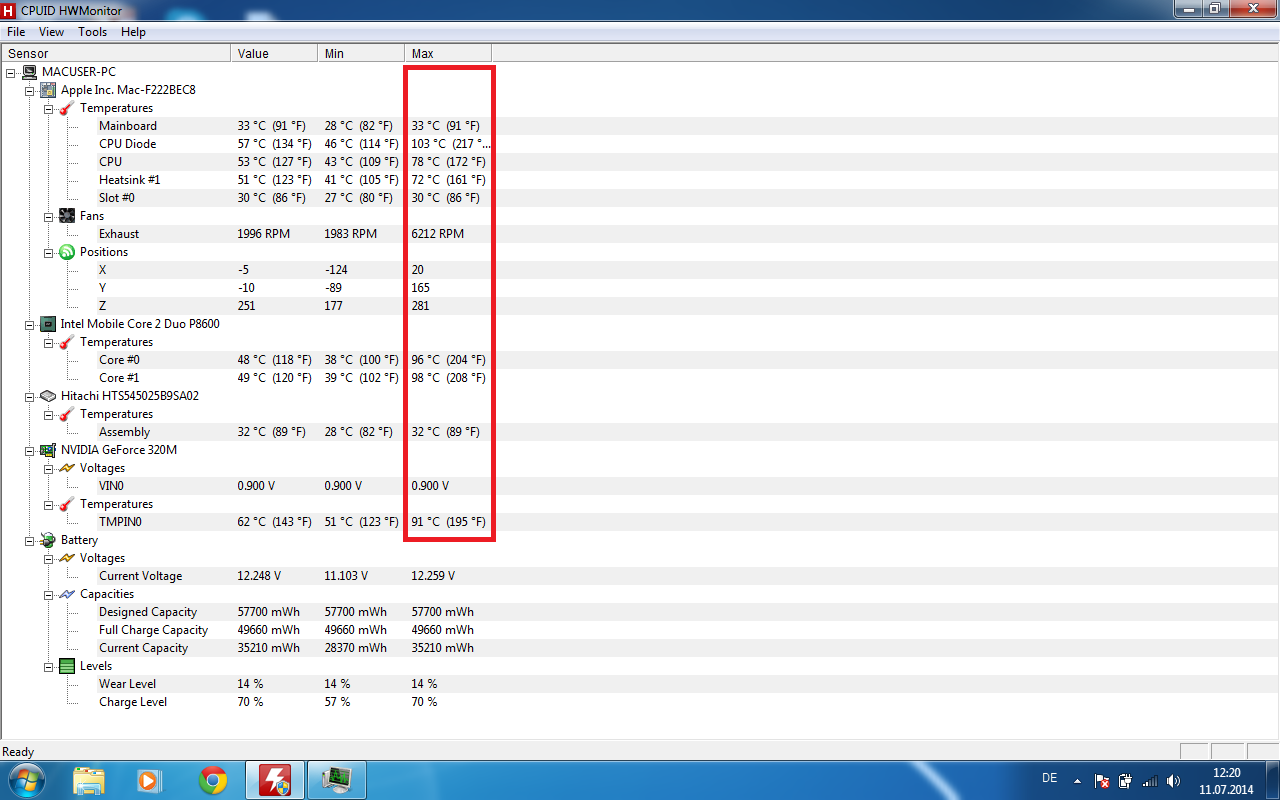
Task: Collapse the Intel Mobile Core 2 Duo P8600 node
Action: (x=30, y=324)
